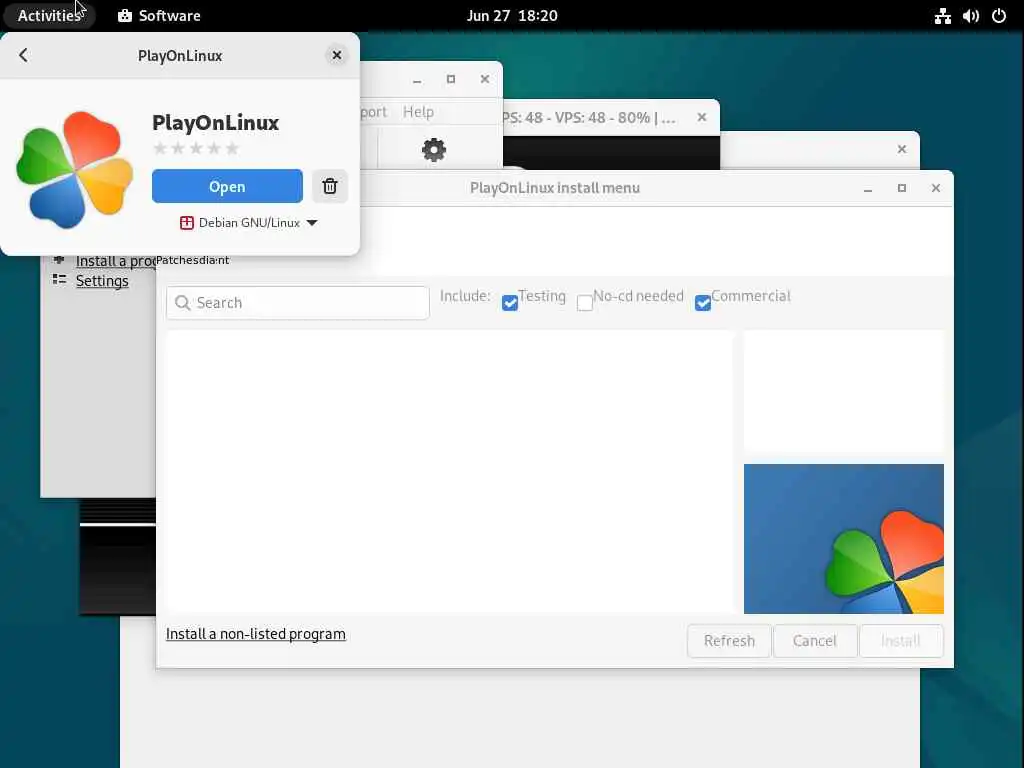
Task: Enable the No-cd needed checkbox
Action: pos(584,302)
